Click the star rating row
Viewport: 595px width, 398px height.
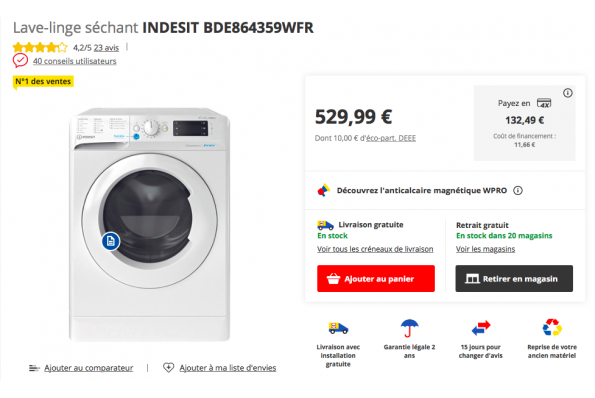40,47
